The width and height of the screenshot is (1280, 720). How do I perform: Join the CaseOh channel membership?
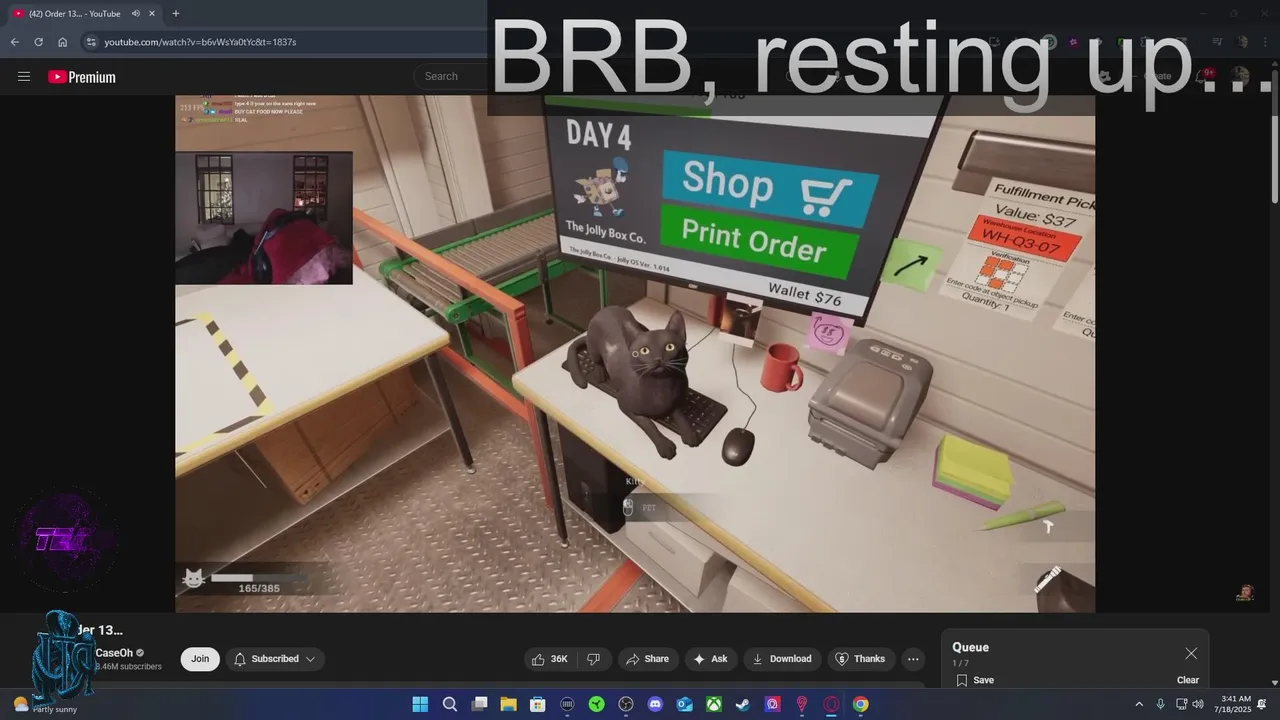pyautogui.click(x=200, y=659)
